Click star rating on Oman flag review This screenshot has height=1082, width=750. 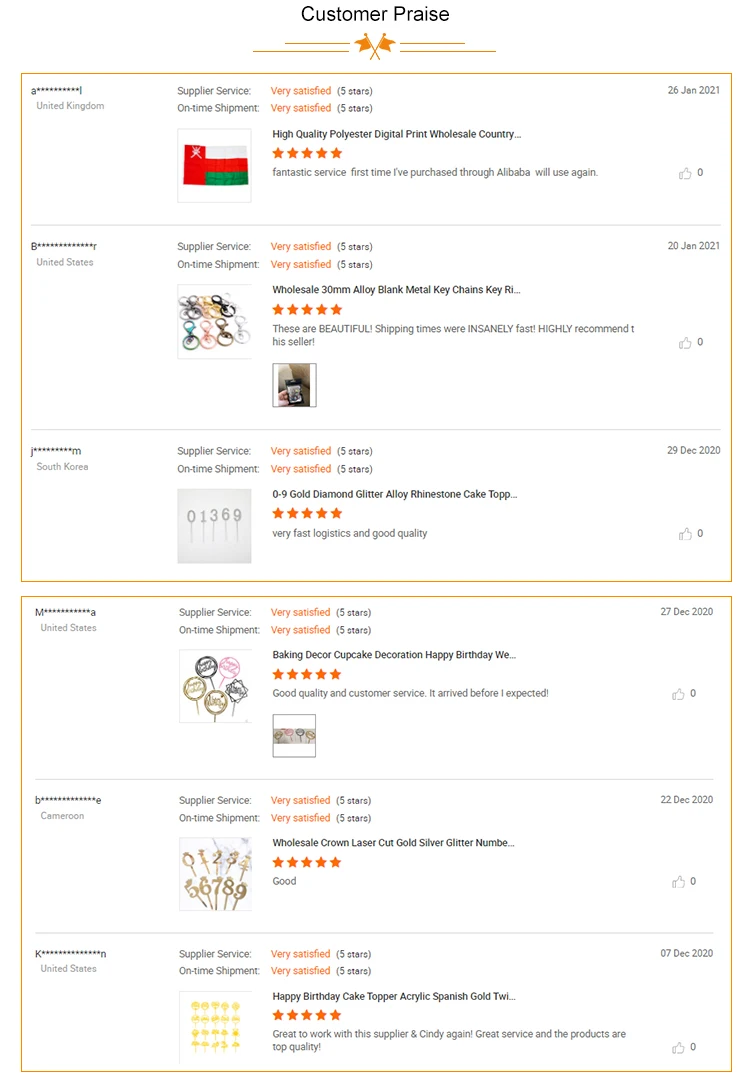[x=307, y=153]
